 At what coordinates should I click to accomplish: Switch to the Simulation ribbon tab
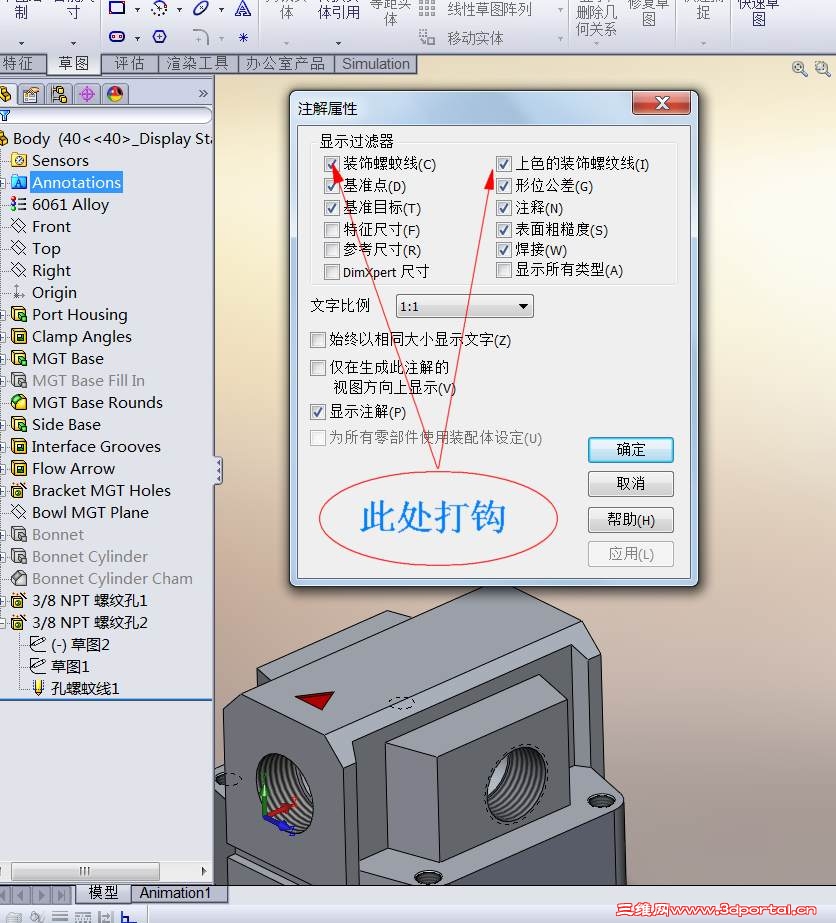[x=376, y=64]
